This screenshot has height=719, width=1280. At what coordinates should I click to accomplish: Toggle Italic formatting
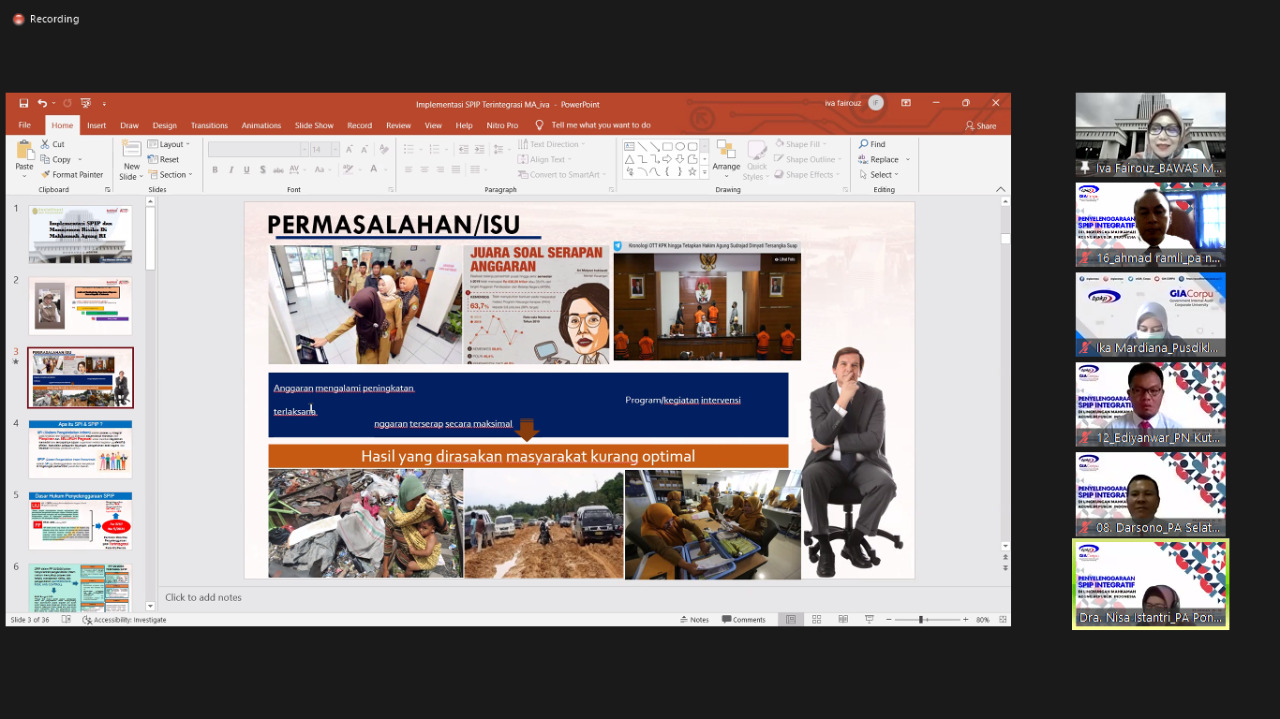coord(231,170)
